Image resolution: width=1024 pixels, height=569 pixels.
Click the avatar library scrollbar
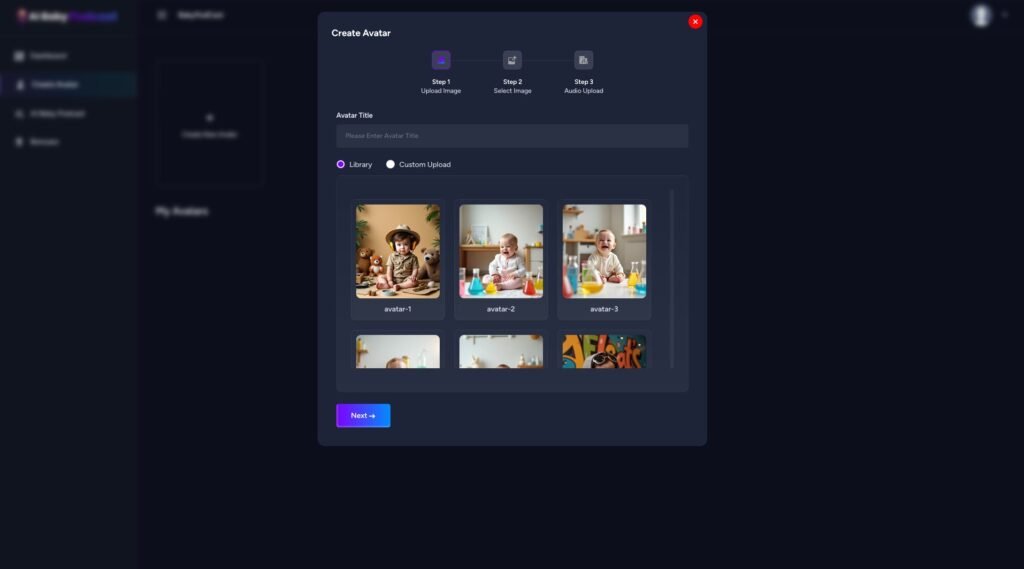tap(671, 280)
